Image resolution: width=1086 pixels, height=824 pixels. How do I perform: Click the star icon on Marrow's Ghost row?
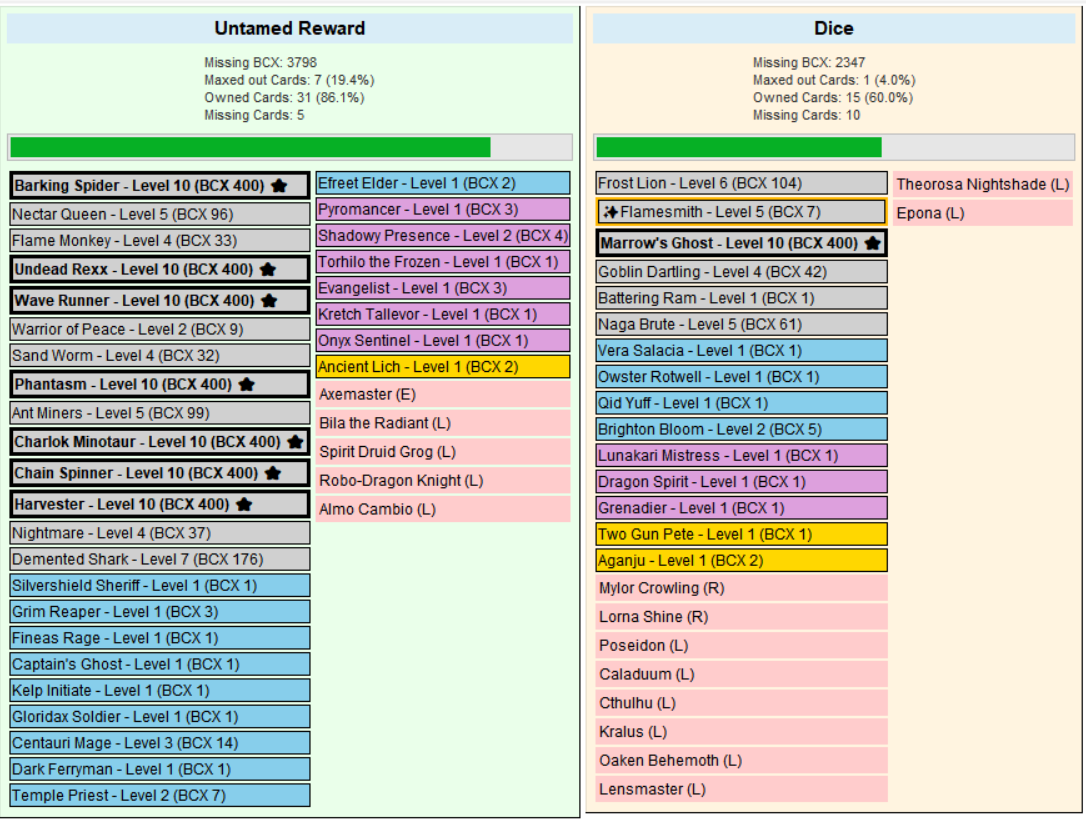click(873, 243)
